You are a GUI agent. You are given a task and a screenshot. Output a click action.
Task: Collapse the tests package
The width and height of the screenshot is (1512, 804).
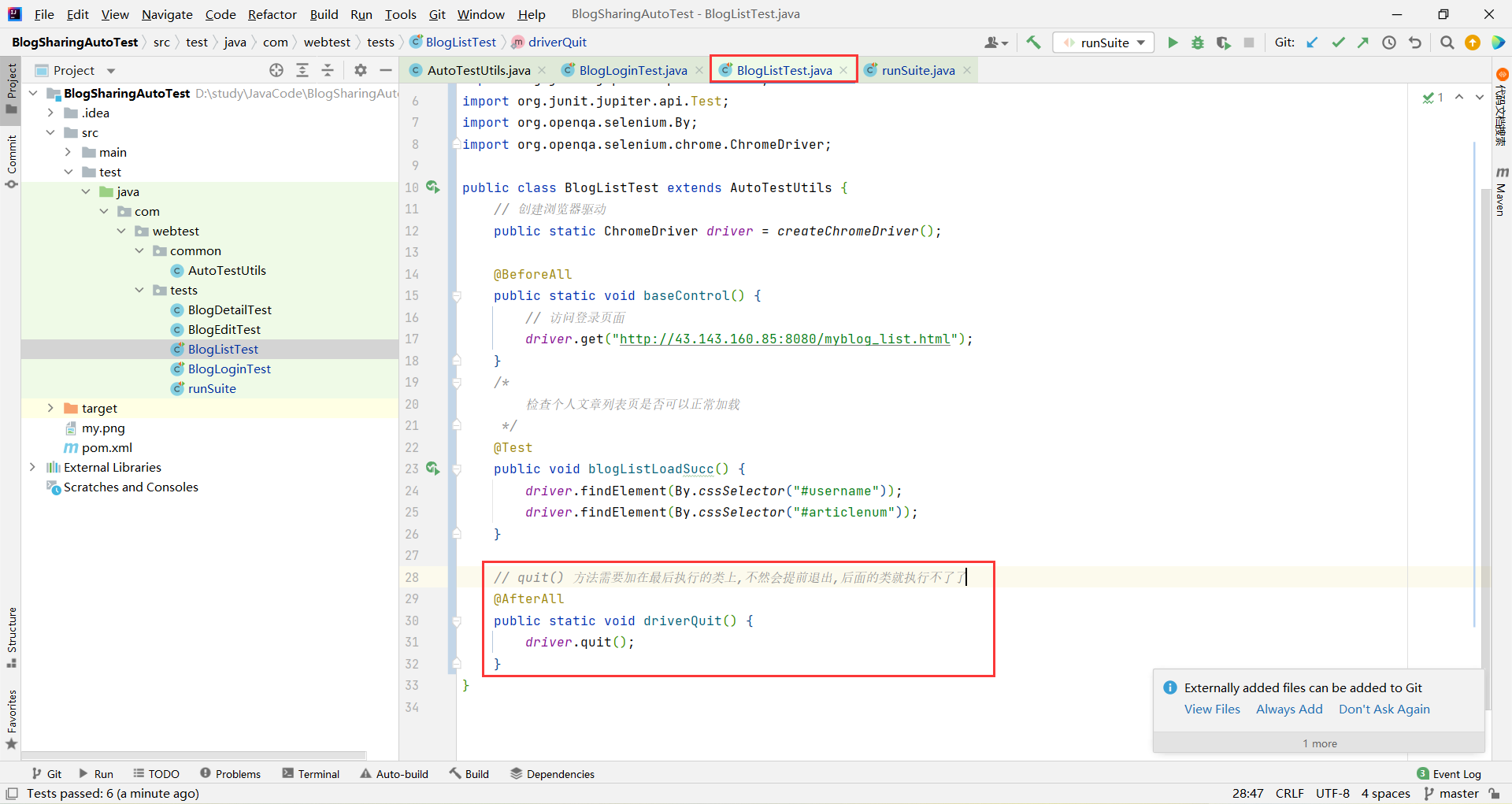click(139, 290)
